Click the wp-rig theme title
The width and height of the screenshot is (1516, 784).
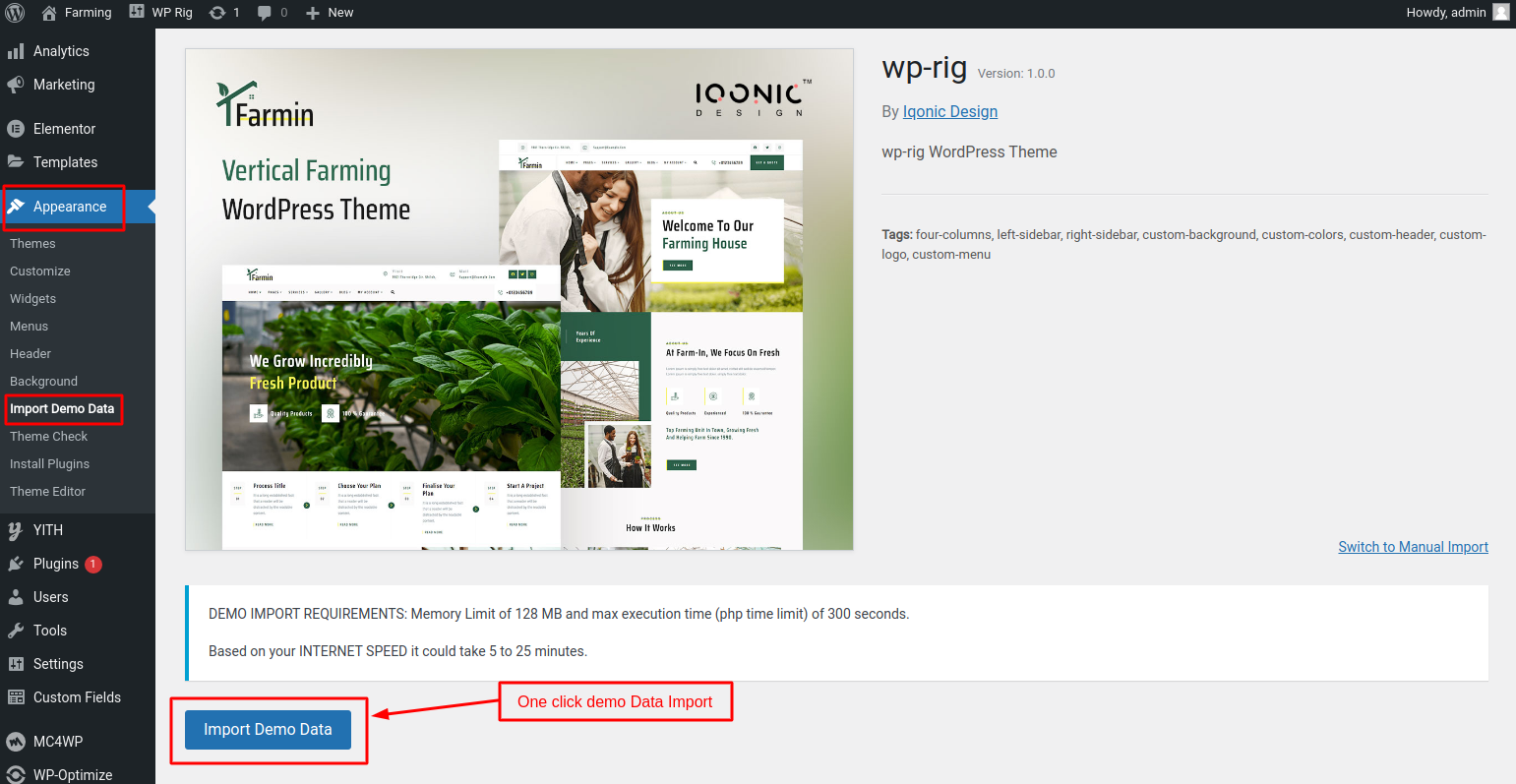(925, 68)
